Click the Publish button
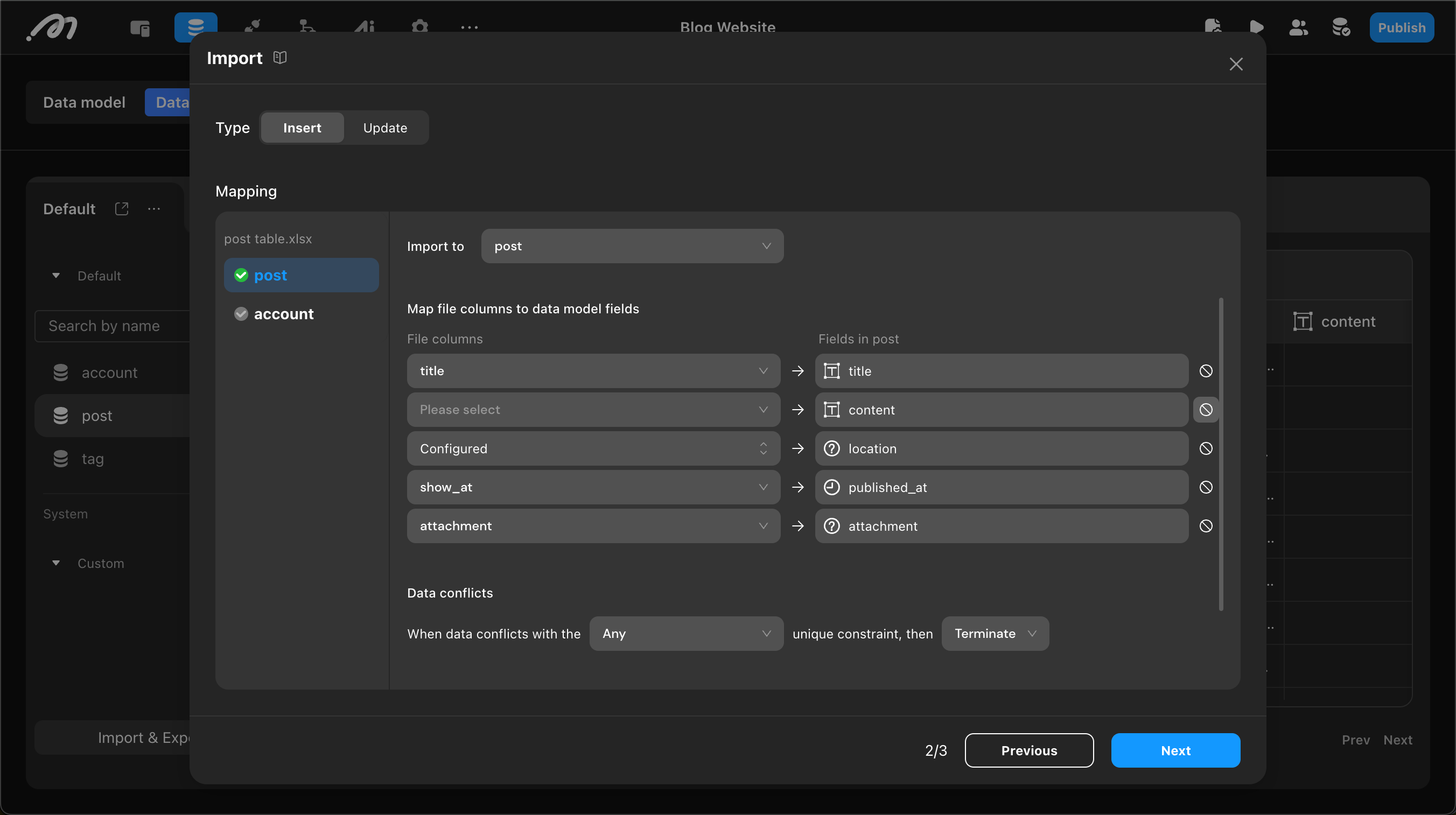Viewport: 1456px width, 815px height. [1401, 27]
